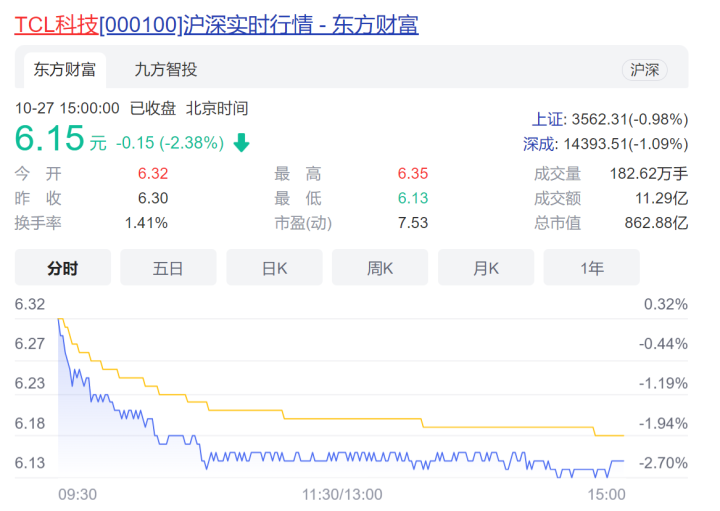Select the 1年 chart tab
720x511 pixels.
coord(591,268)
